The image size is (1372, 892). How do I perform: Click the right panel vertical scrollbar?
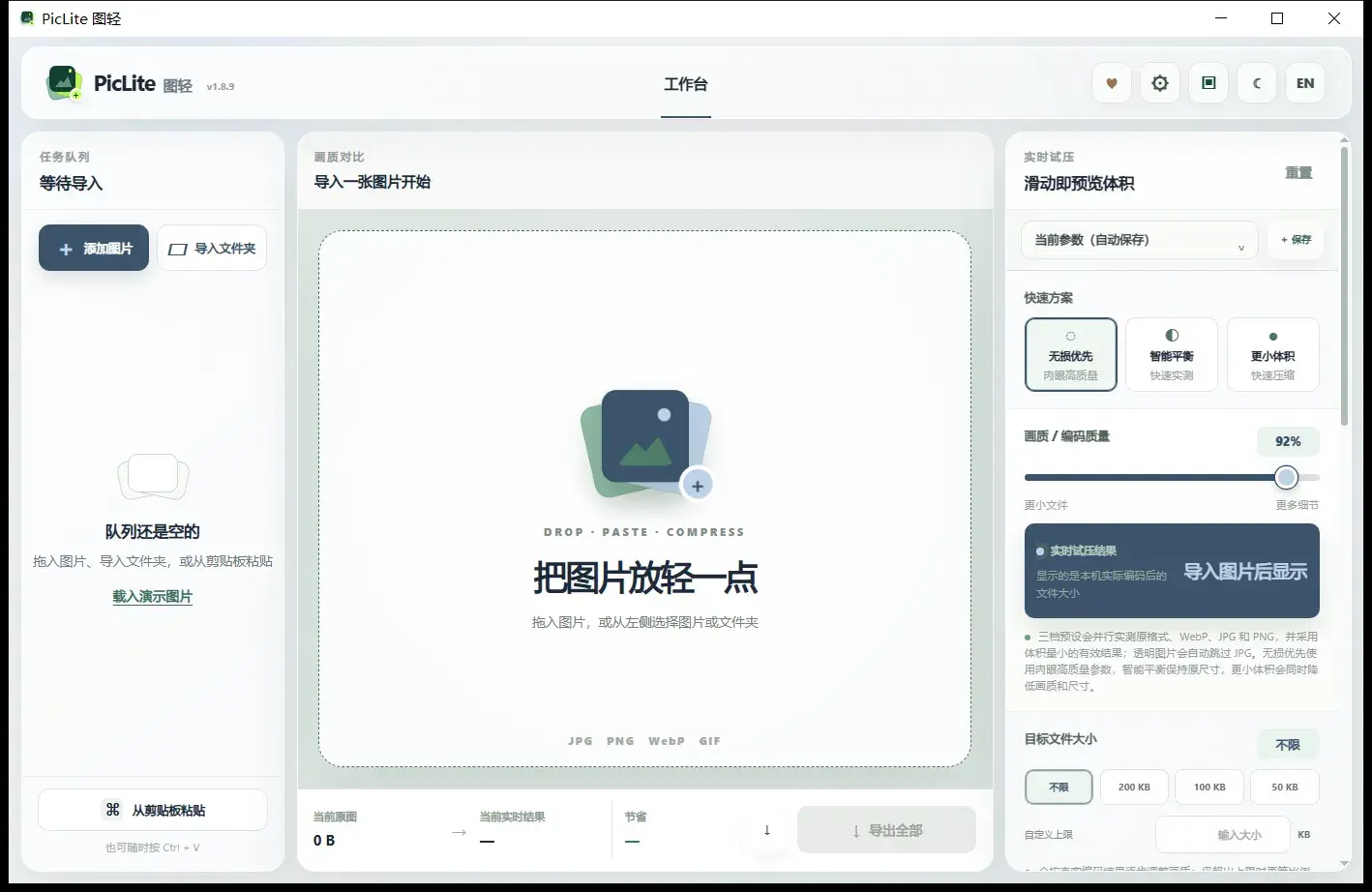coord(1345,286)
